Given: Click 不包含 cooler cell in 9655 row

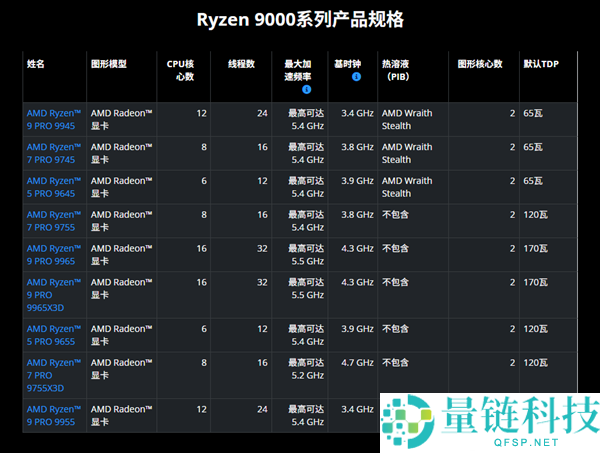Looking at the screenshot, I should tap(395, 329).
